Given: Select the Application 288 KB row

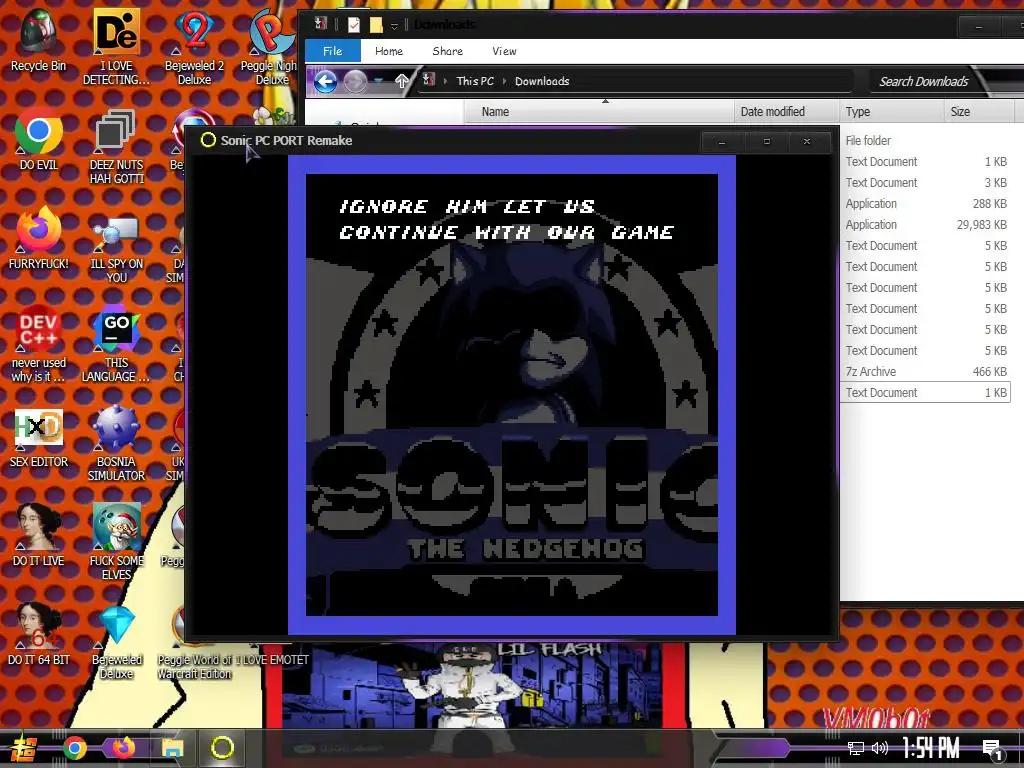Looking at the screenshot, I should [925, 204].
